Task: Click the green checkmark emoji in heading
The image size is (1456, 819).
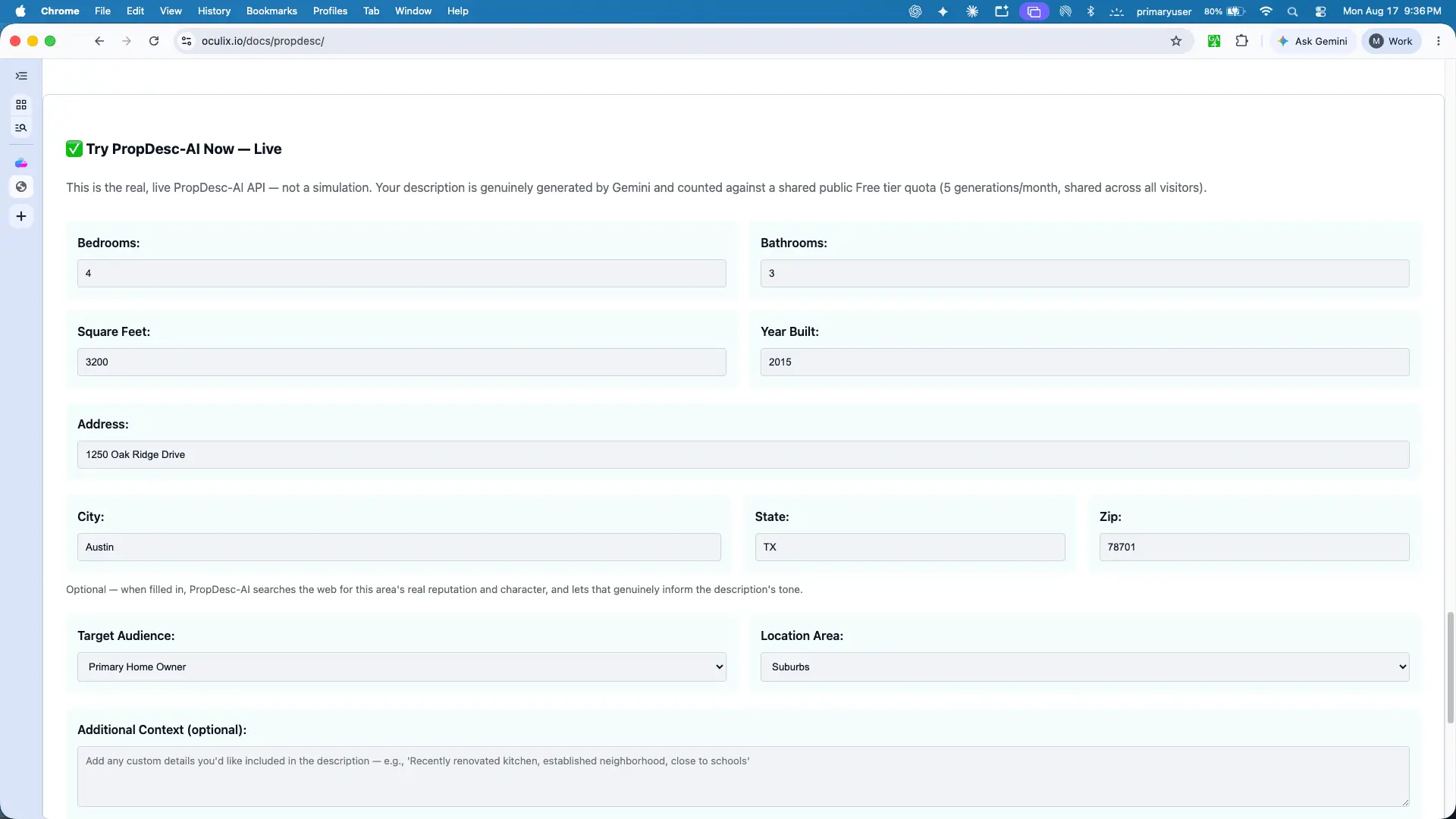Action: click(74, 149)
